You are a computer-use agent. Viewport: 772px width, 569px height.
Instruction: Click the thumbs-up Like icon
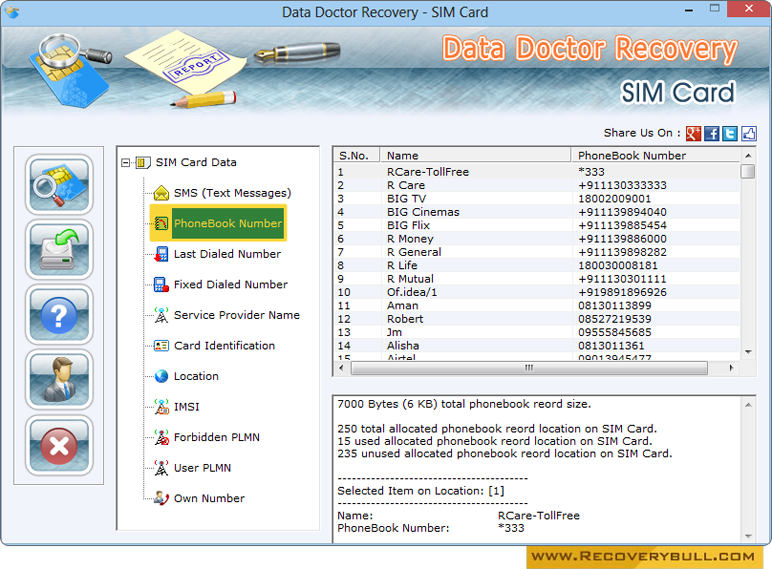tap(748, 133)
